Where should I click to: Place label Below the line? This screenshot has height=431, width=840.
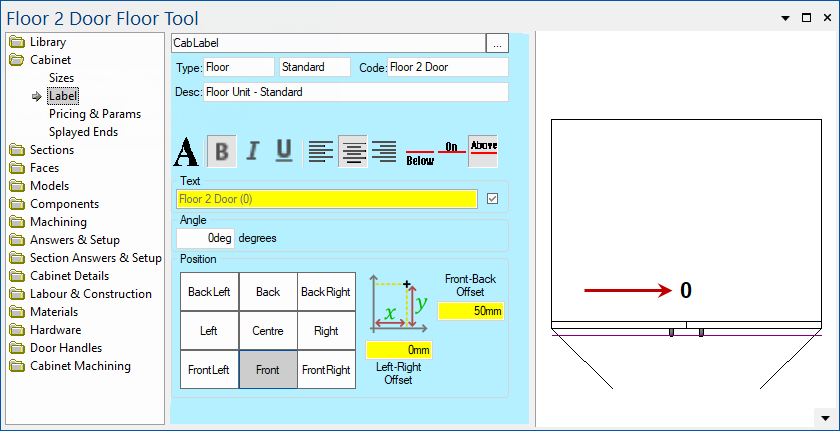coord(420,156)
